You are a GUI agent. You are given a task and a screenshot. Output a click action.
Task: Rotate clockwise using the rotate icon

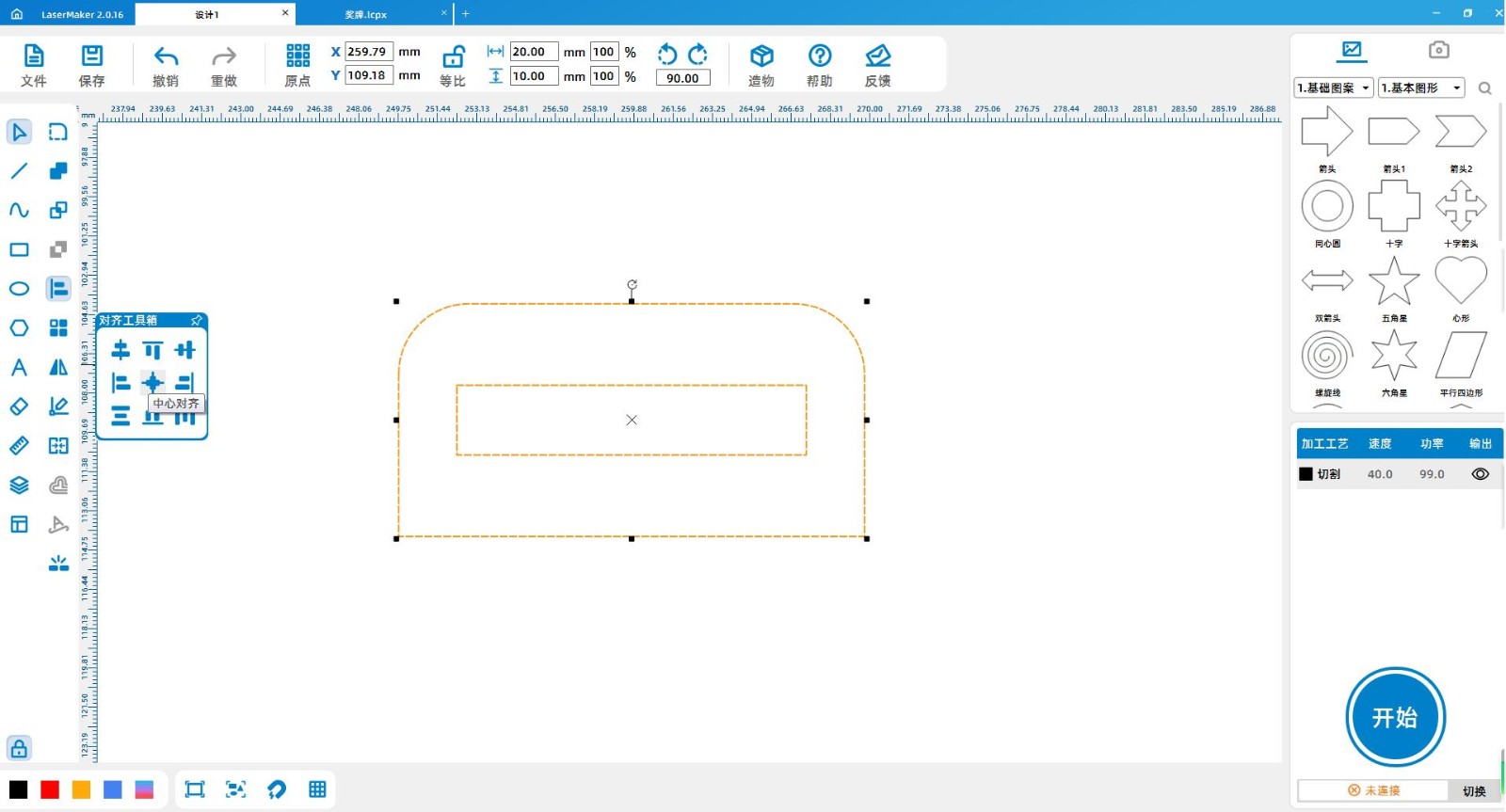pos(697,54)
